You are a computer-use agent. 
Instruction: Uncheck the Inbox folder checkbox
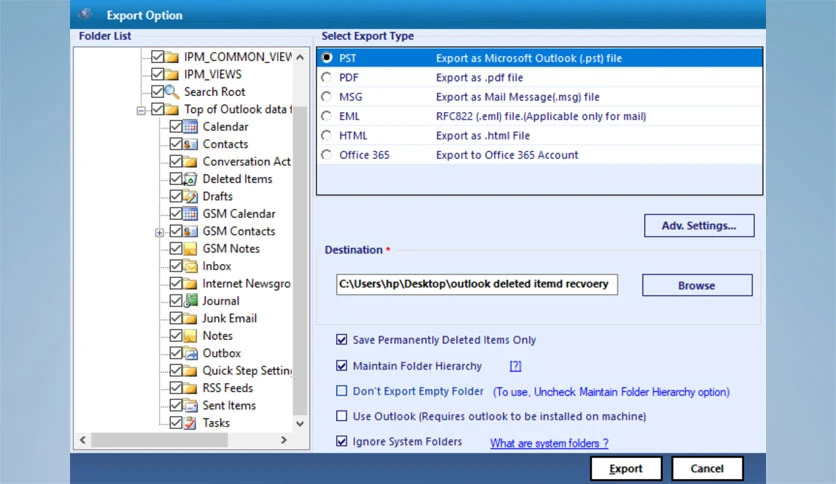click(x=176, y=266)
